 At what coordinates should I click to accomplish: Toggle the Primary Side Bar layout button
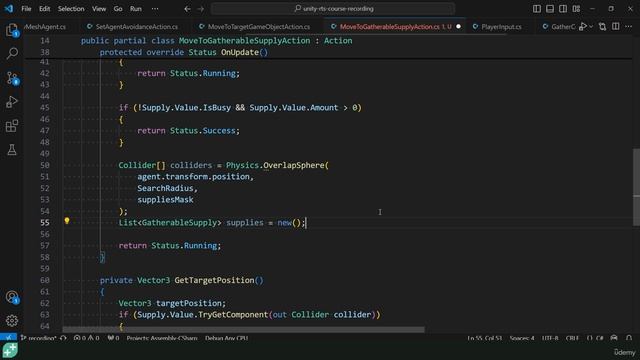(x=537, y=9)
